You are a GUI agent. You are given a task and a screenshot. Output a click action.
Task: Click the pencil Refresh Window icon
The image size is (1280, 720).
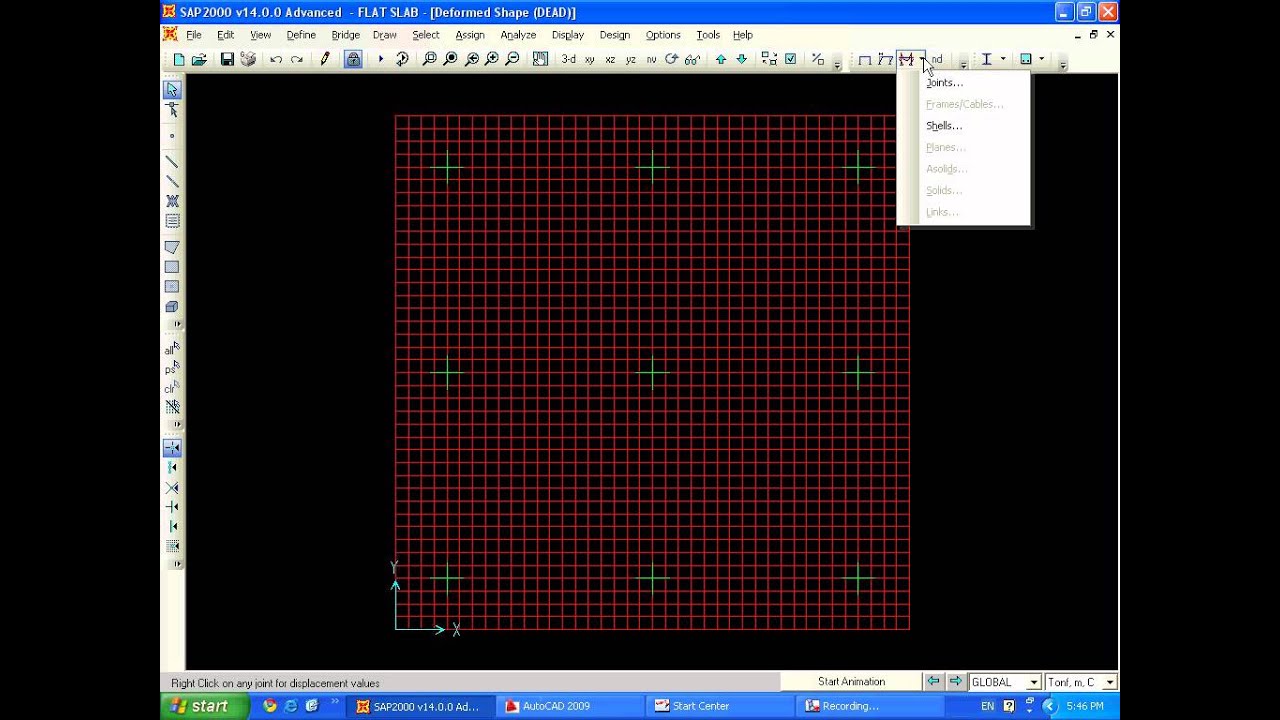(325, 60)
